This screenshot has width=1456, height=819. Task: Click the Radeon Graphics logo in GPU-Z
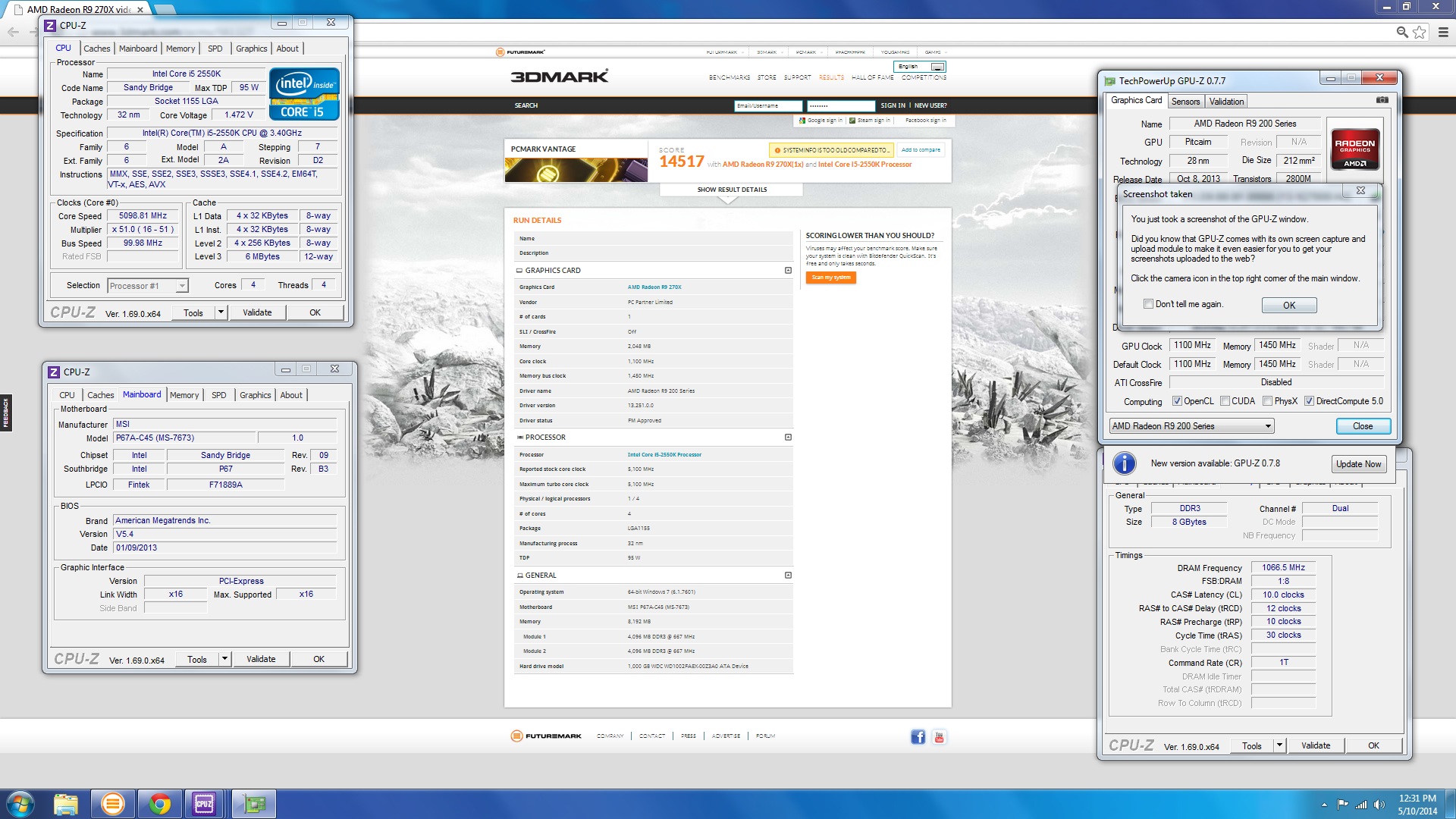1355,149
